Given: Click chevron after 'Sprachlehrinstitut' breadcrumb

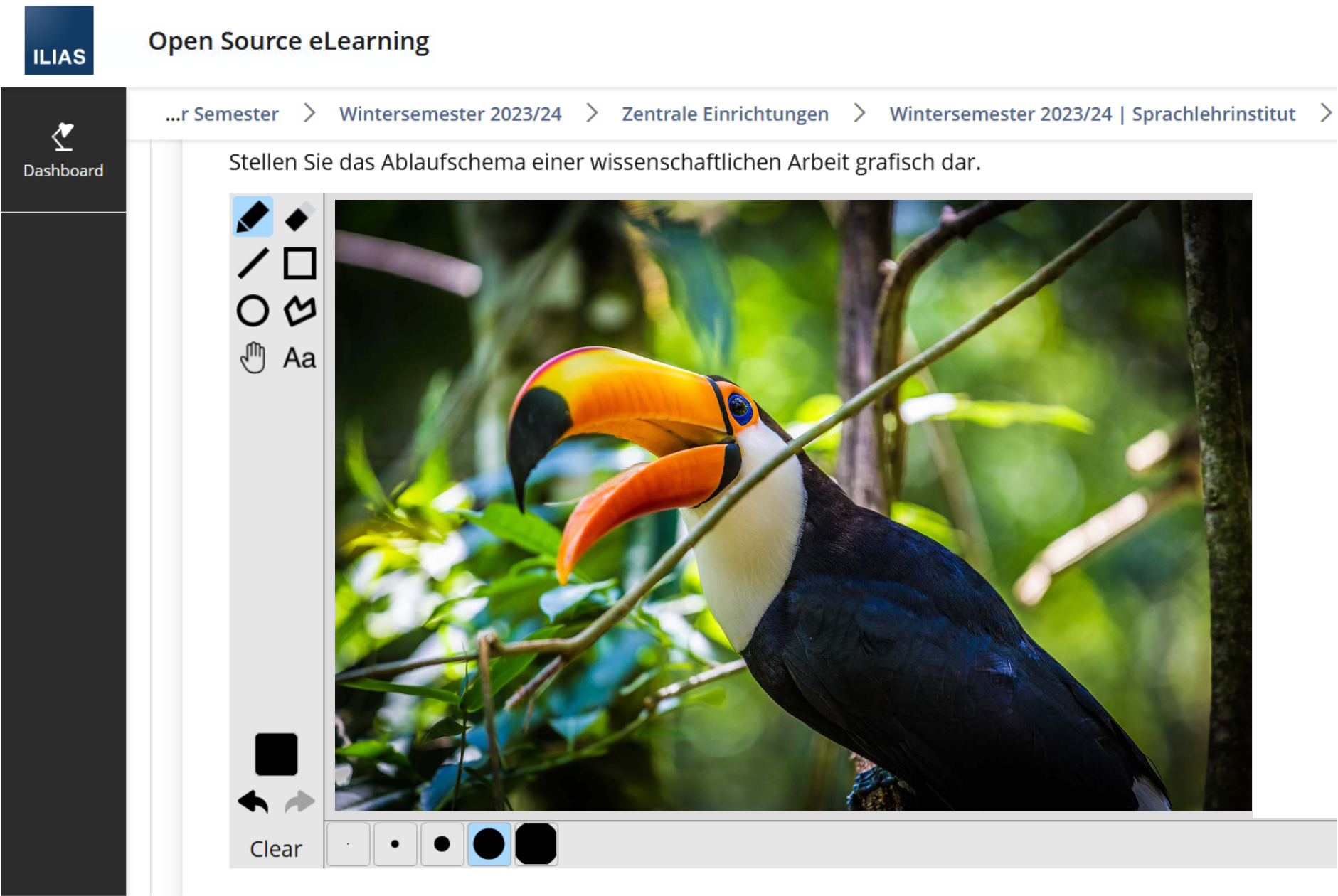Looking at the screenshot, I should [1325, 113].
